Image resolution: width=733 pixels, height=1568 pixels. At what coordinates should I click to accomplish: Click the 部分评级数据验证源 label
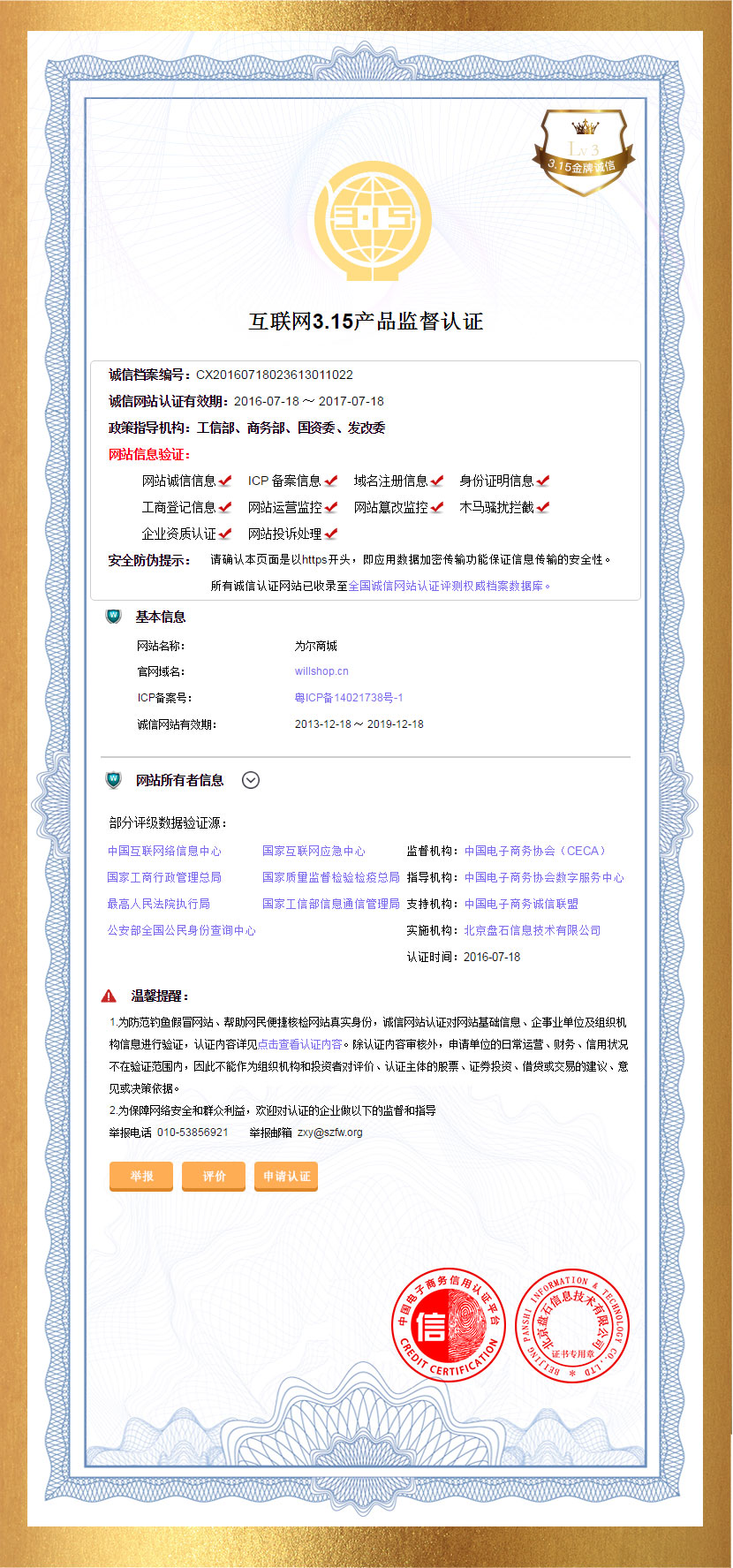coord(168,822)
